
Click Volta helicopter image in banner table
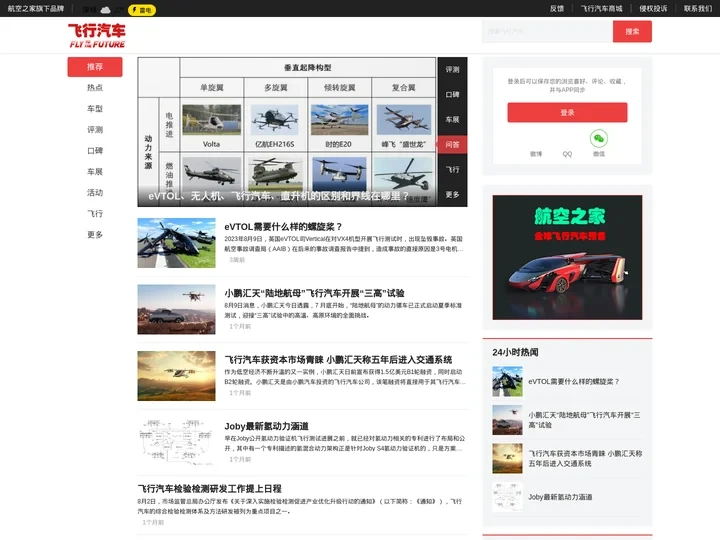212,120
